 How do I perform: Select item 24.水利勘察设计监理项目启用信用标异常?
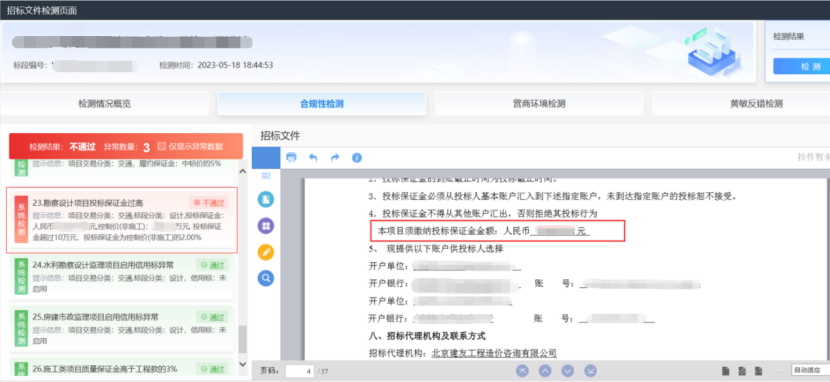[122, 278]
